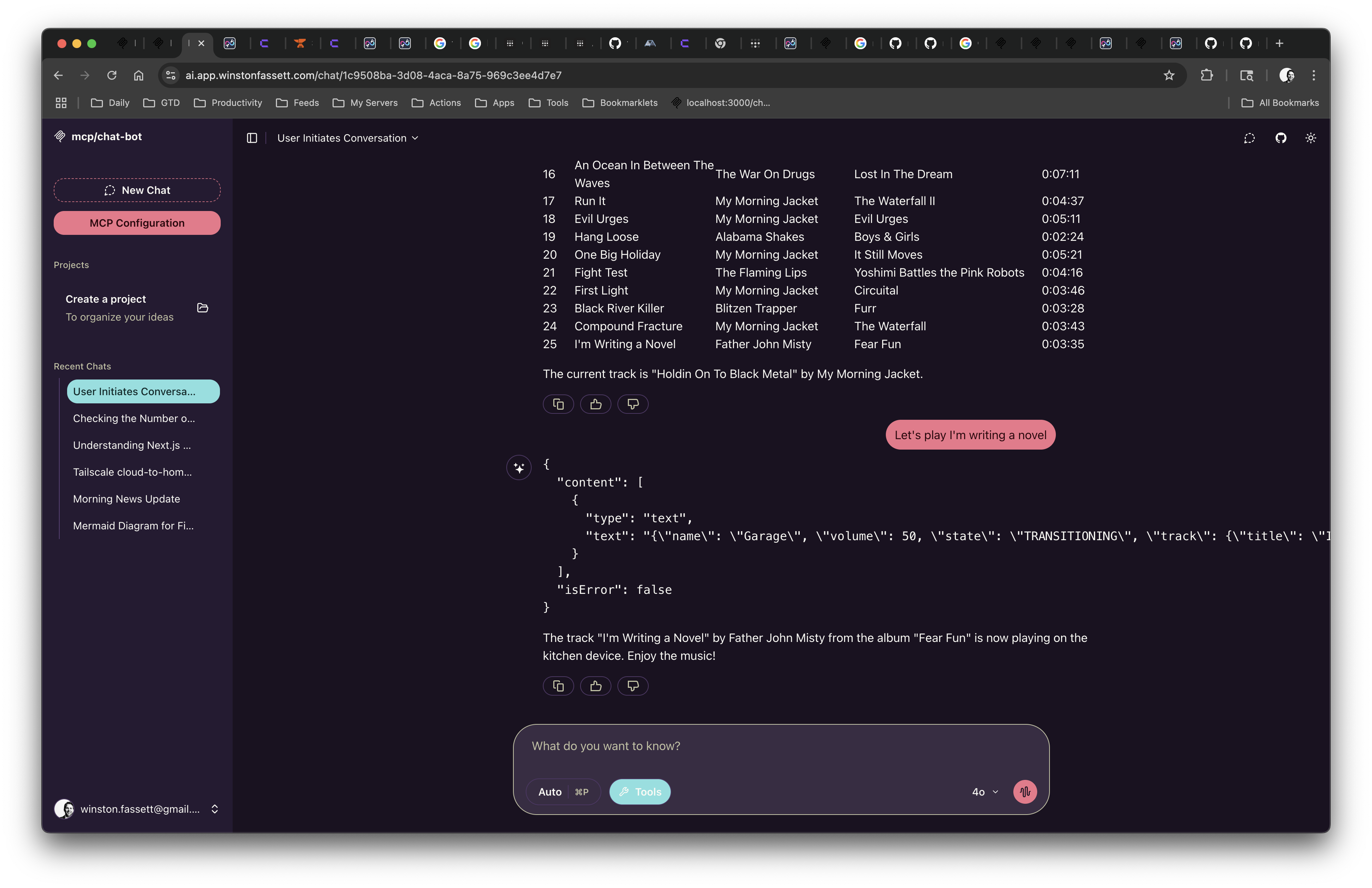Click the assistant sparkle avatar icon
This screenshot has width=1372, height=888.
point(519,467)
